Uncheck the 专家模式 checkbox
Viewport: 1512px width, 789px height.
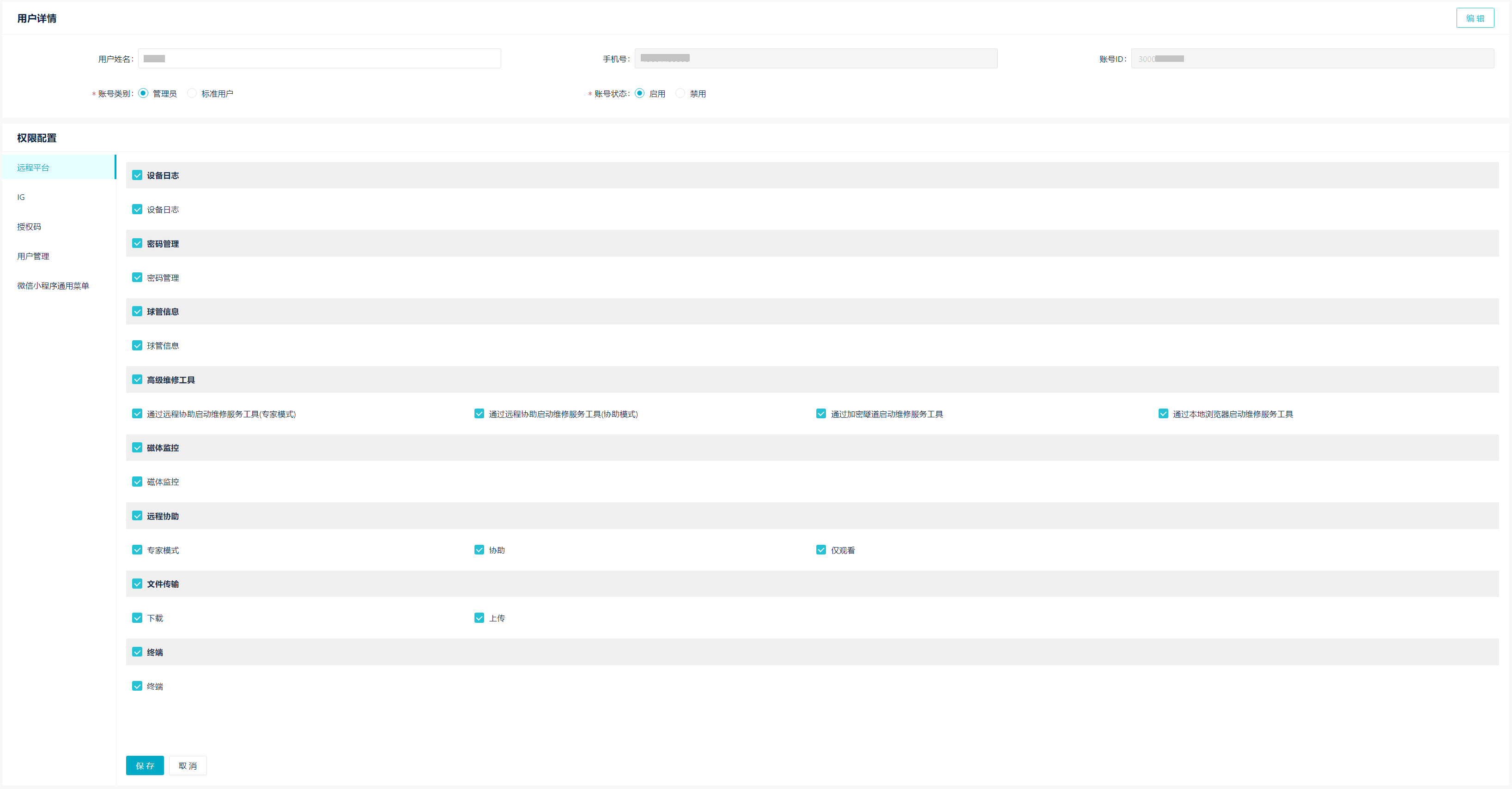click(137, 550)
